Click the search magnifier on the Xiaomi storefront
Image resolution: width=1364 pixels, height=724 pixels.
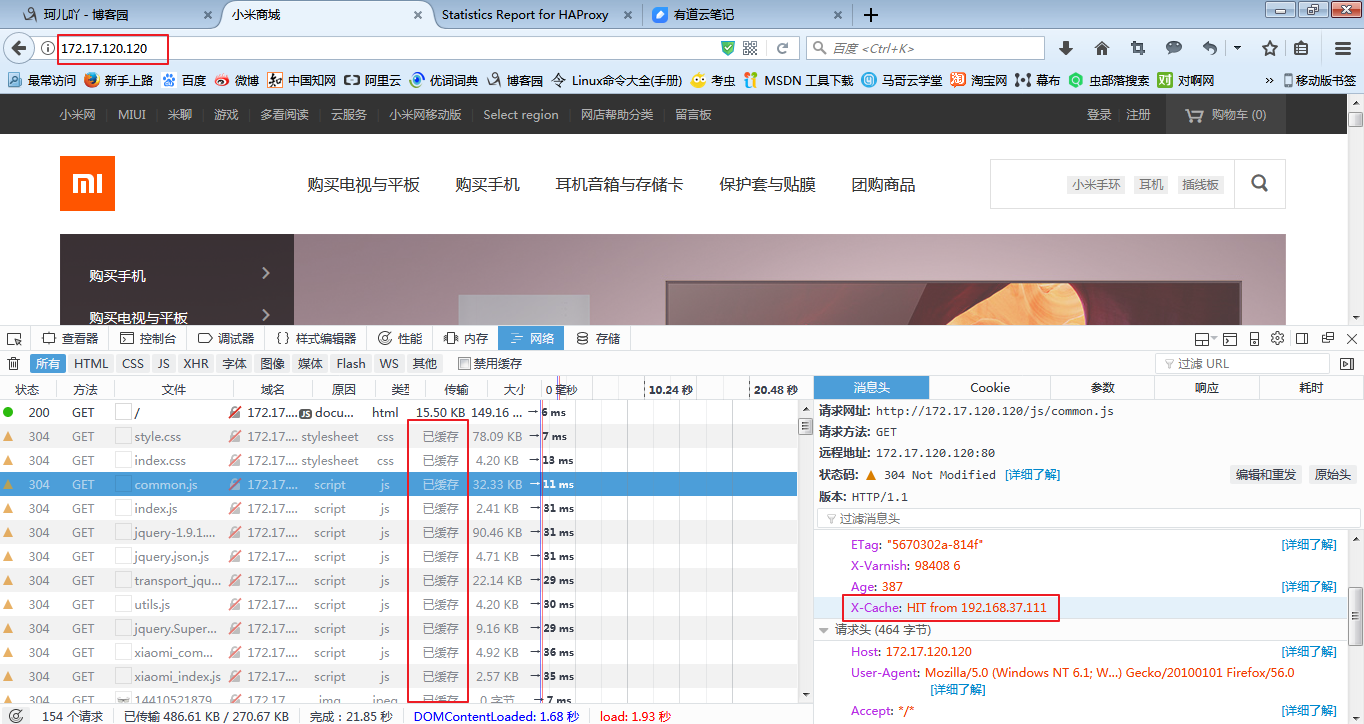pos(1258,184)
